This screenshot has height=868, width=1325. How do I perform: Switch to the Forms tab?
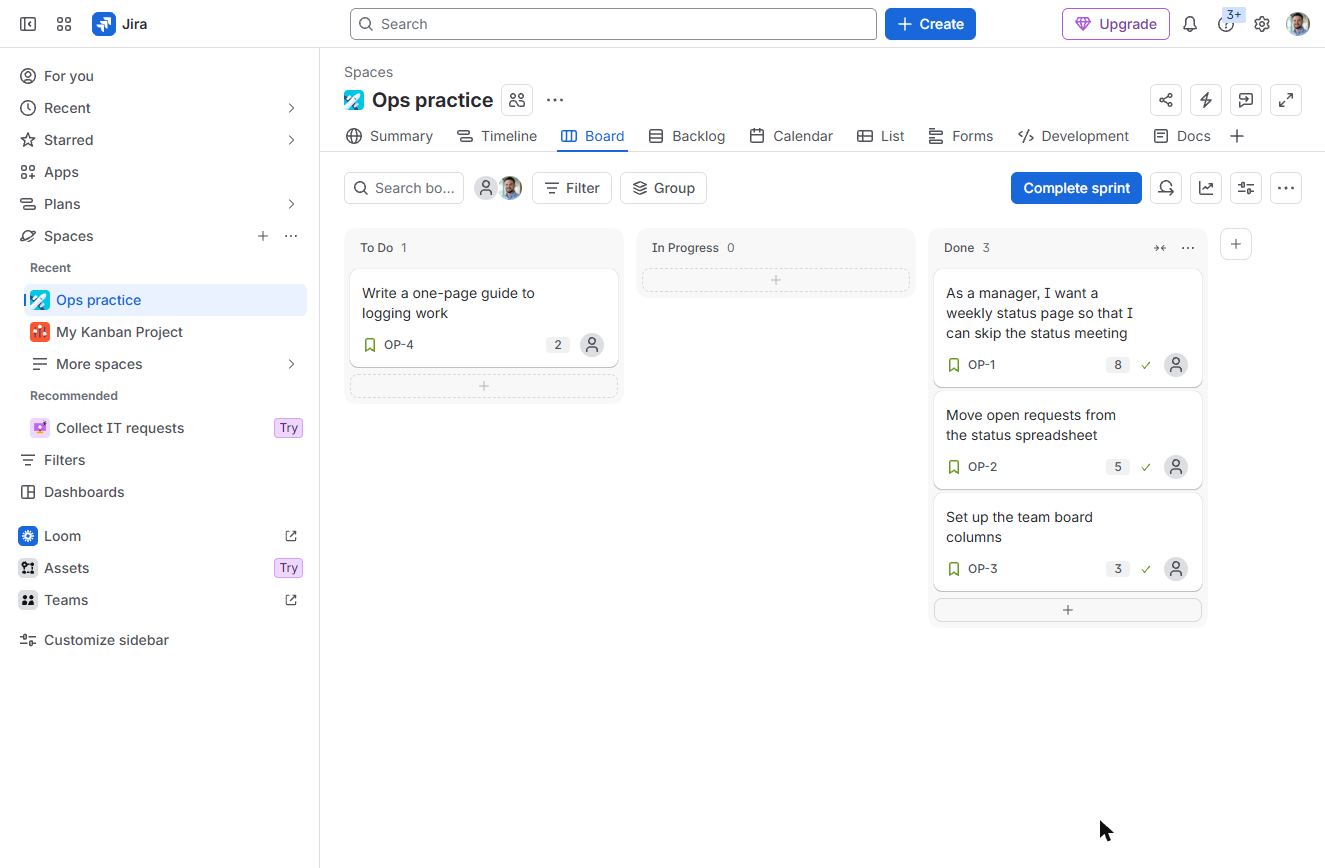[961, 136]
